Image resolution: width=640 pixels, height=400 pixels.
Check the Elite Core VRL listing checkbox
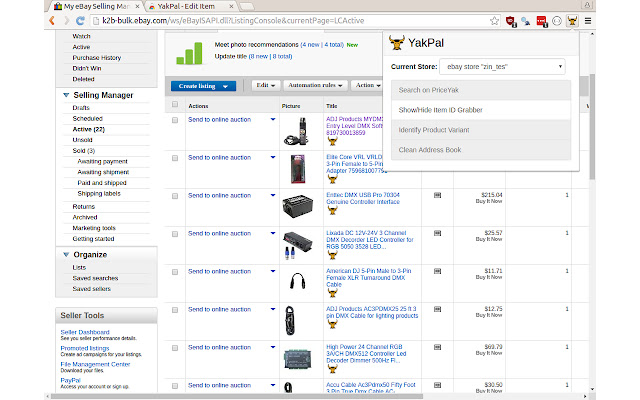(x=175, y=158)
